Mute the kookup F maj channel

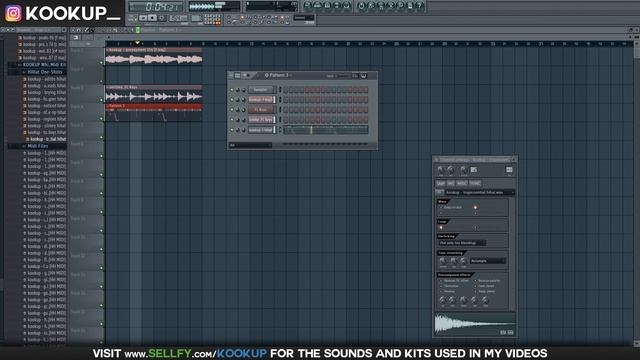point(232,100)
